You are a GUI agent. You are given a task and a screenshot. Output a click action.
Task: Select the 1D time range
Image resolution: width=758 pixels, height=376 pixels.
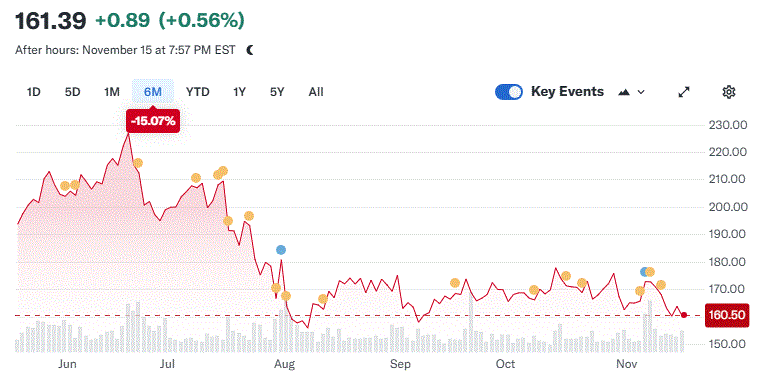coord(33,92)
